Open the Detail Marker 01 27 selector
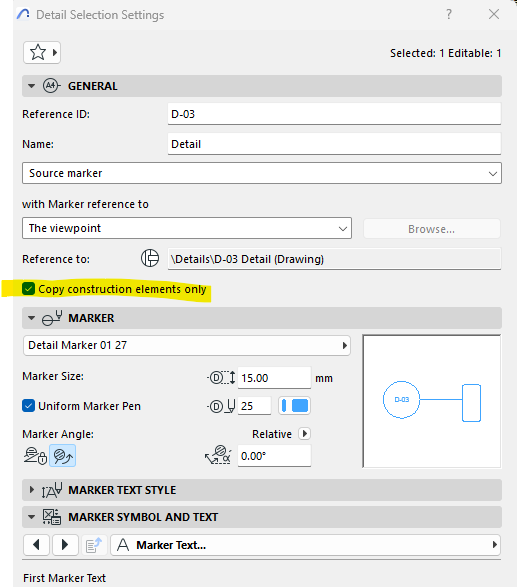Image resolution: width=517 pixels, height=587 pixels. click(x=187, y=345)
